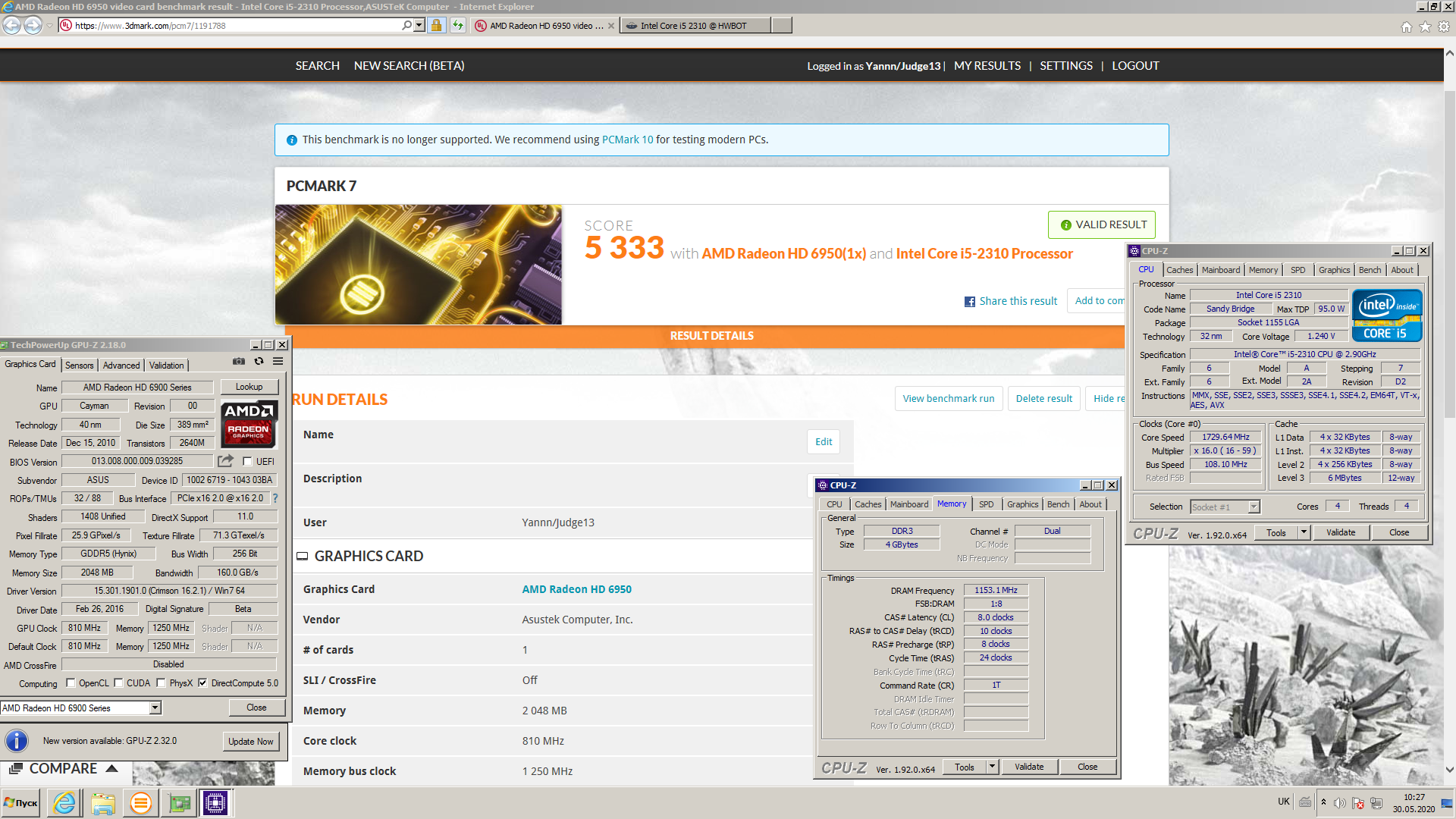This screenshot has height=819, width=1456.
Task: Click the Internet Explorer Forward arrow
Action: tap(33, 25)
